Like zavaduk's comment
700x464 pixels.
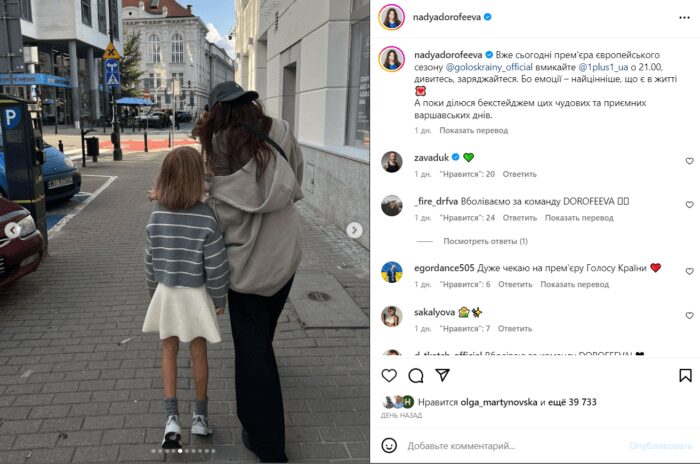pos(689,161)
